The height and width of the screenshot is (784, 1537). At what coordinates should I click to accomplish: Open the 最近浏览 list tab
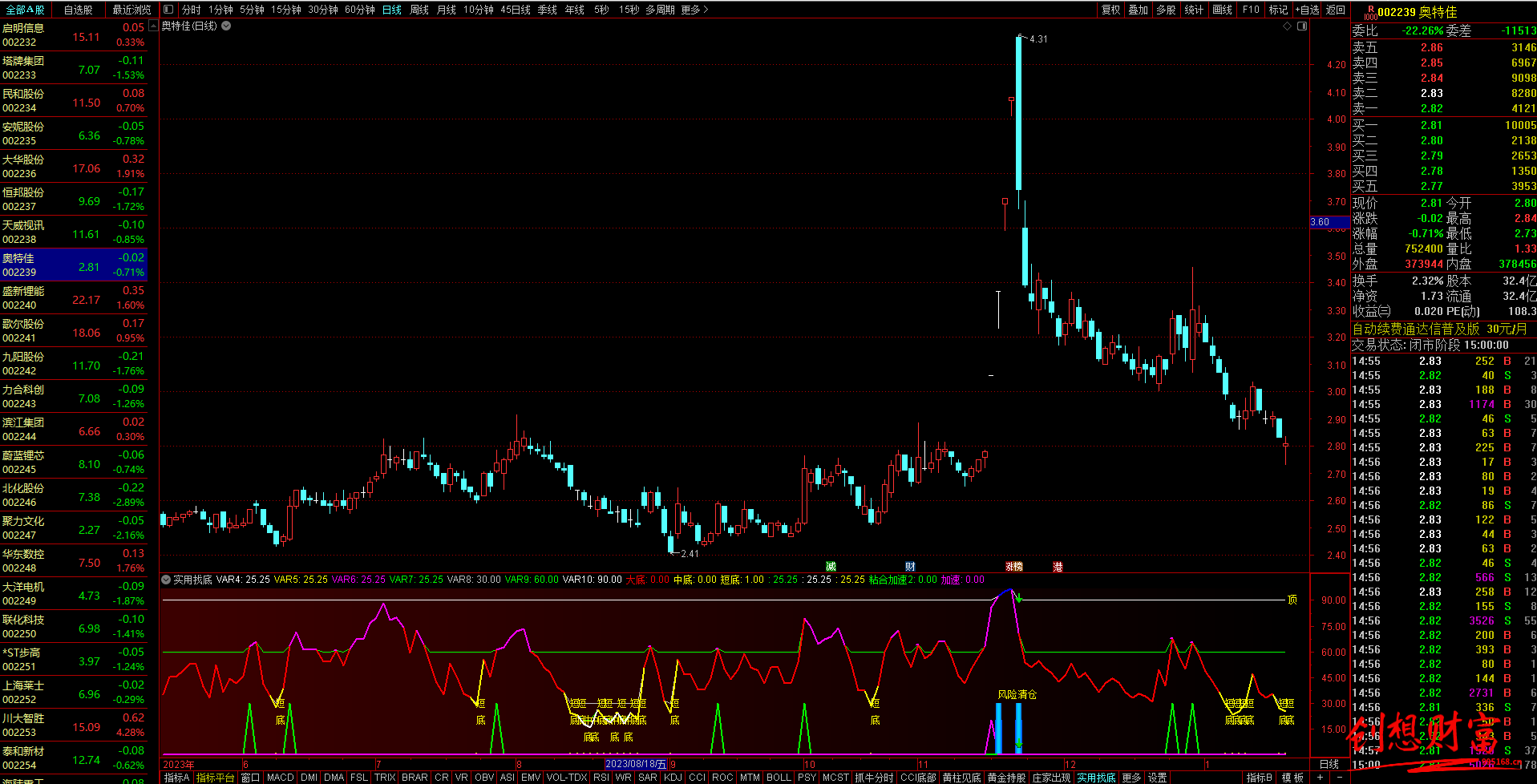point(131,10)
